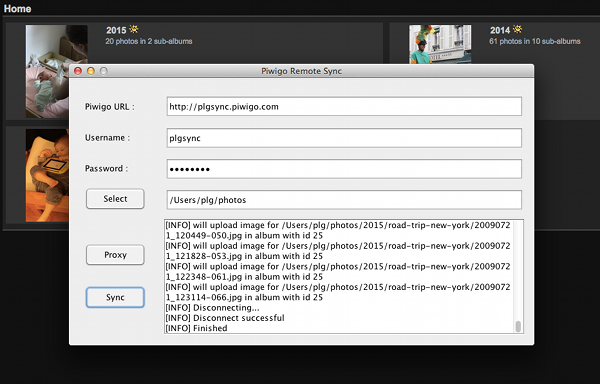Start synchronization with the Sync button

115,297
